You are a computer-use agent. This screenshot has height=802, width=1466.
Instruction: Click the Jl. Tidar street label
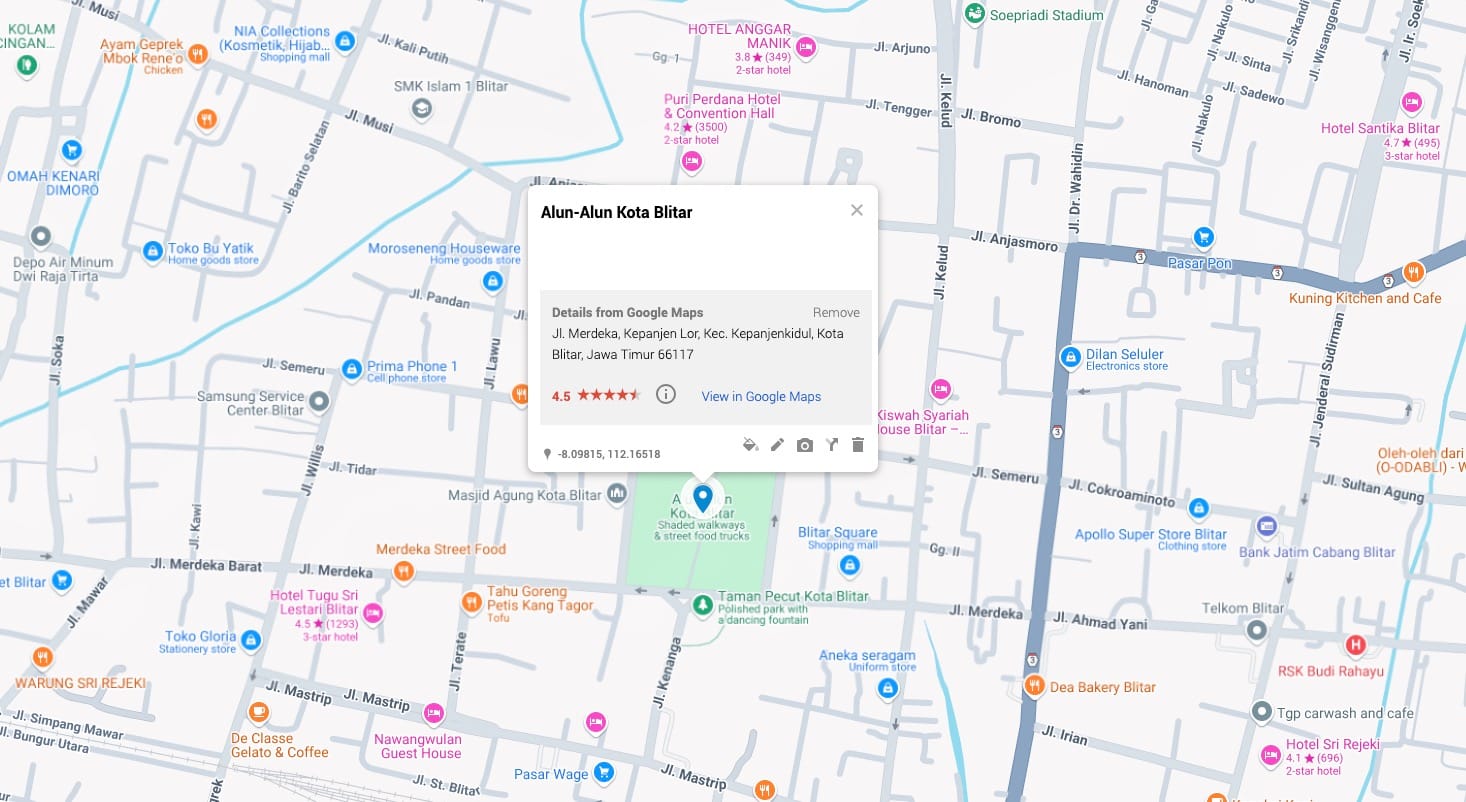pyautogui.click(x=352, y=468)
